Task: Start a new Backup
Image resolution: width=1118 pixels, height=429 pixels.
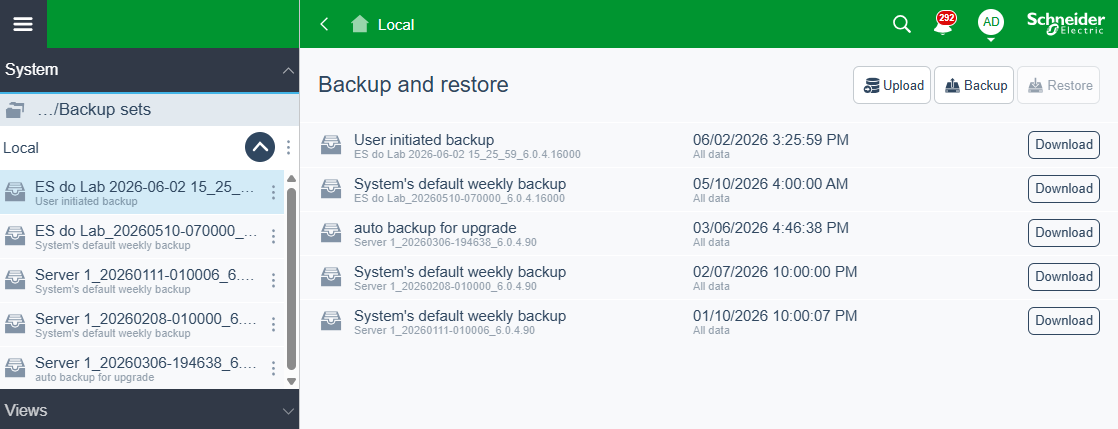Action: [974, 86]
